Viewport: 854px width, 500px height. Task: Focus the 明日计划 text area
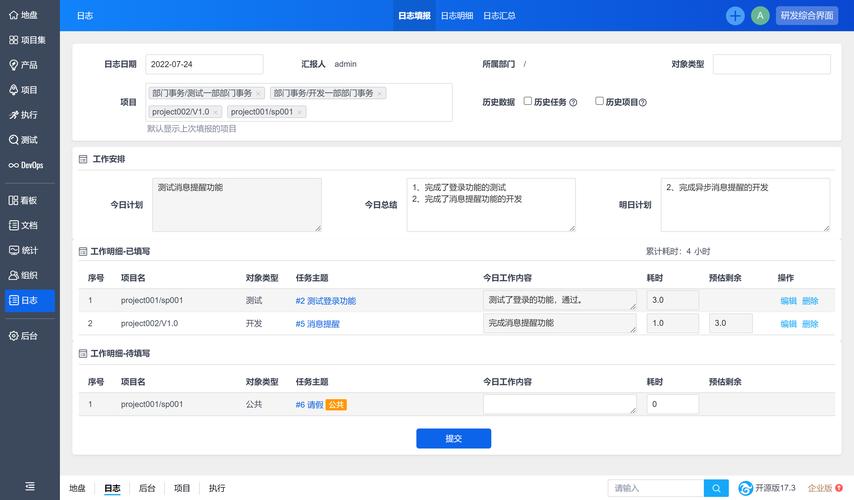pyautogui.click(x=745, y=205)
